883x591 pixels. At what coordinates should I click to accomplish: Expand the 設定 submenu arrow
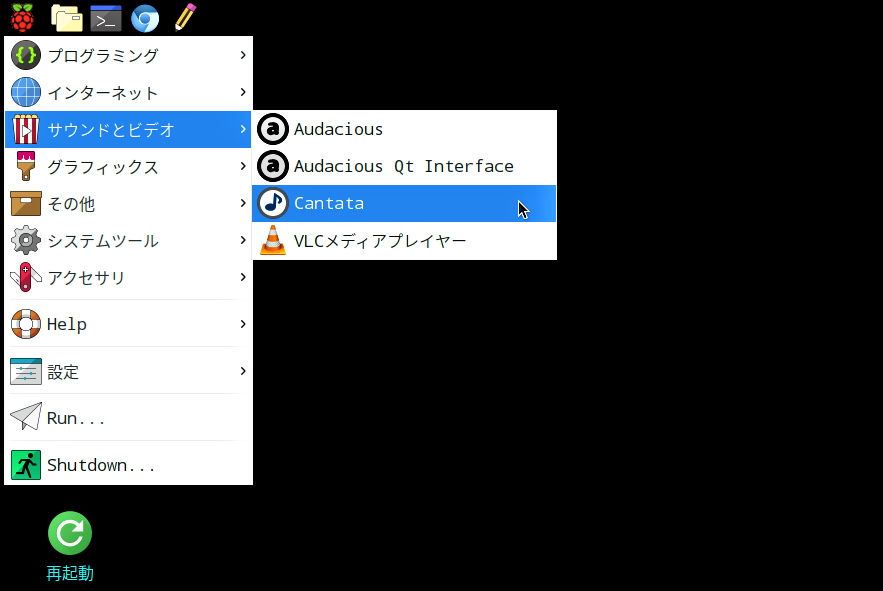coord(243,371)
